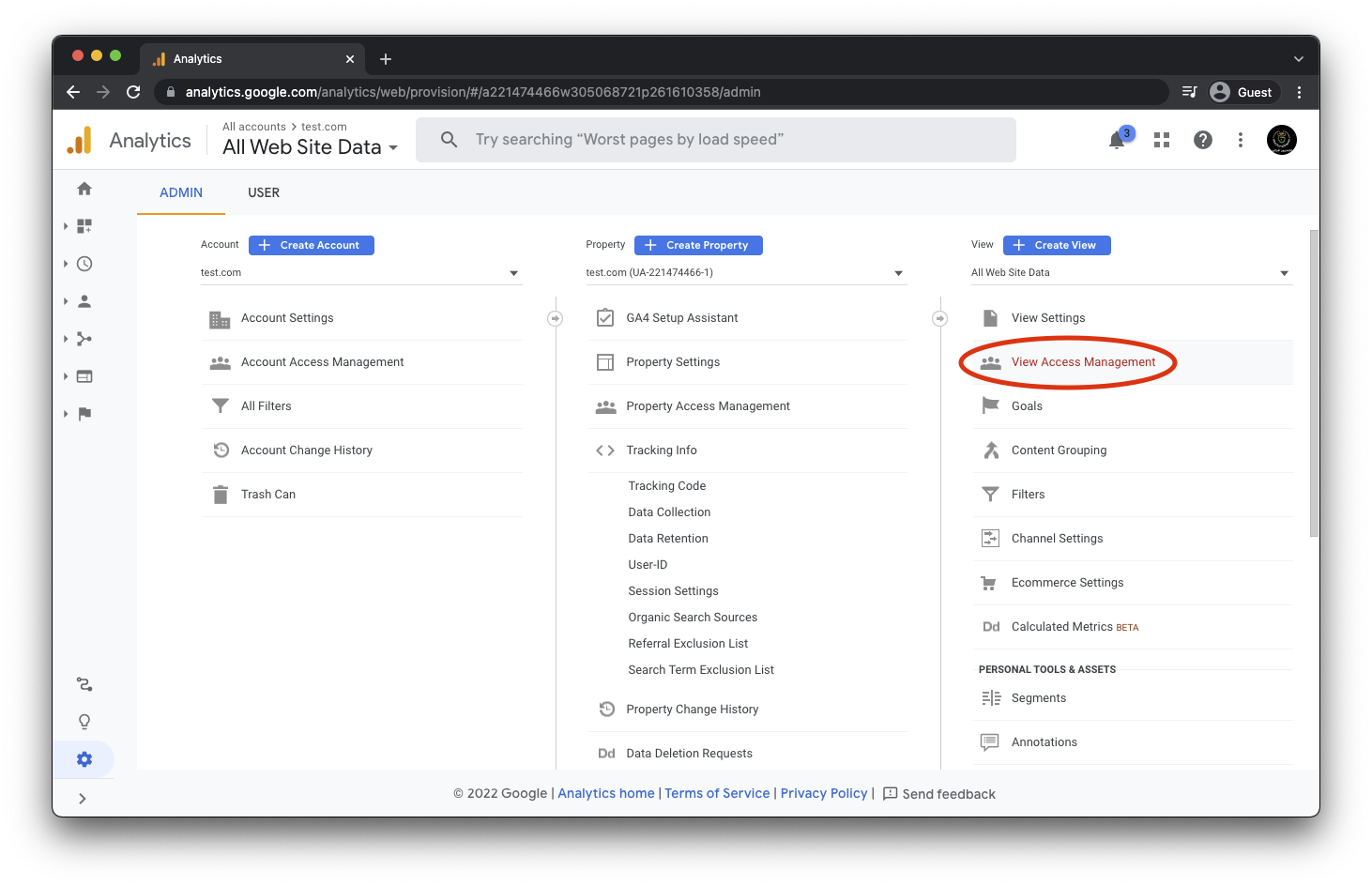Open View Access Management
Screen dimensions: 1372x886
(1132, 362)
